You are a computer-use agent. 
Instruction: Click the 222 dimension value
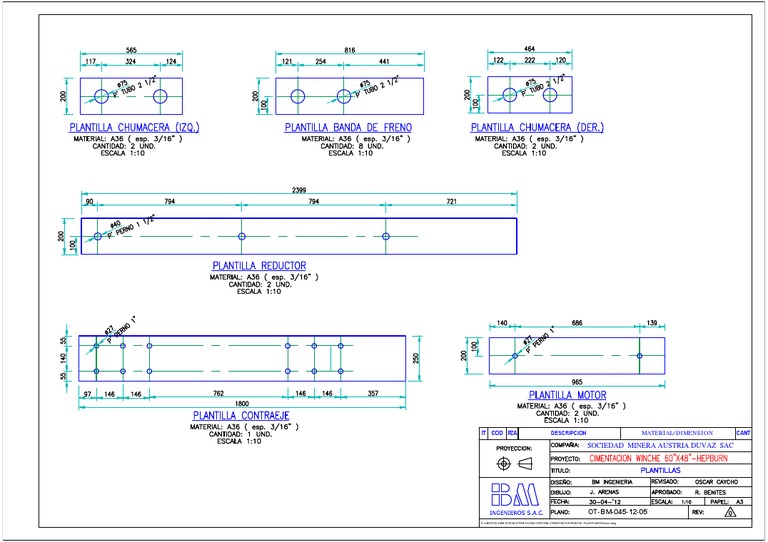[530, 60]
